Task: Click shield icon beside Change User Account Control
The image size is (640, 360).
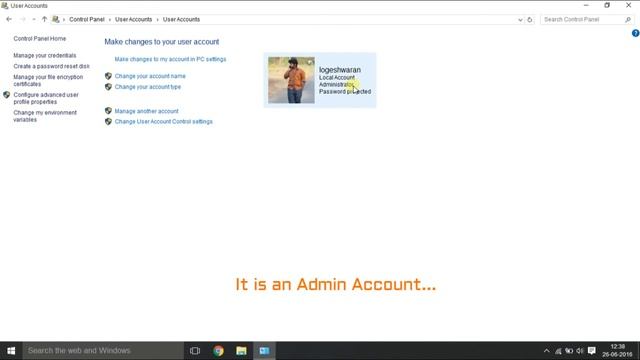Action: 108,121
